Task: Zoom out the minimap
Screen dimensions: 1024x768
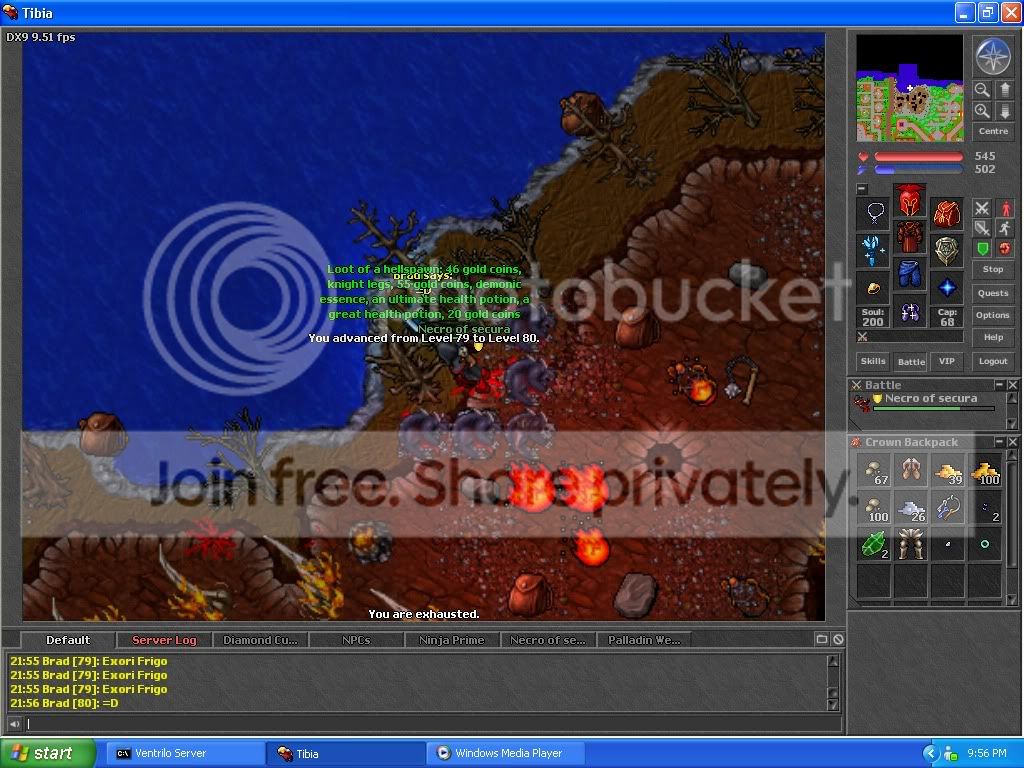Action: pos(982,89)
